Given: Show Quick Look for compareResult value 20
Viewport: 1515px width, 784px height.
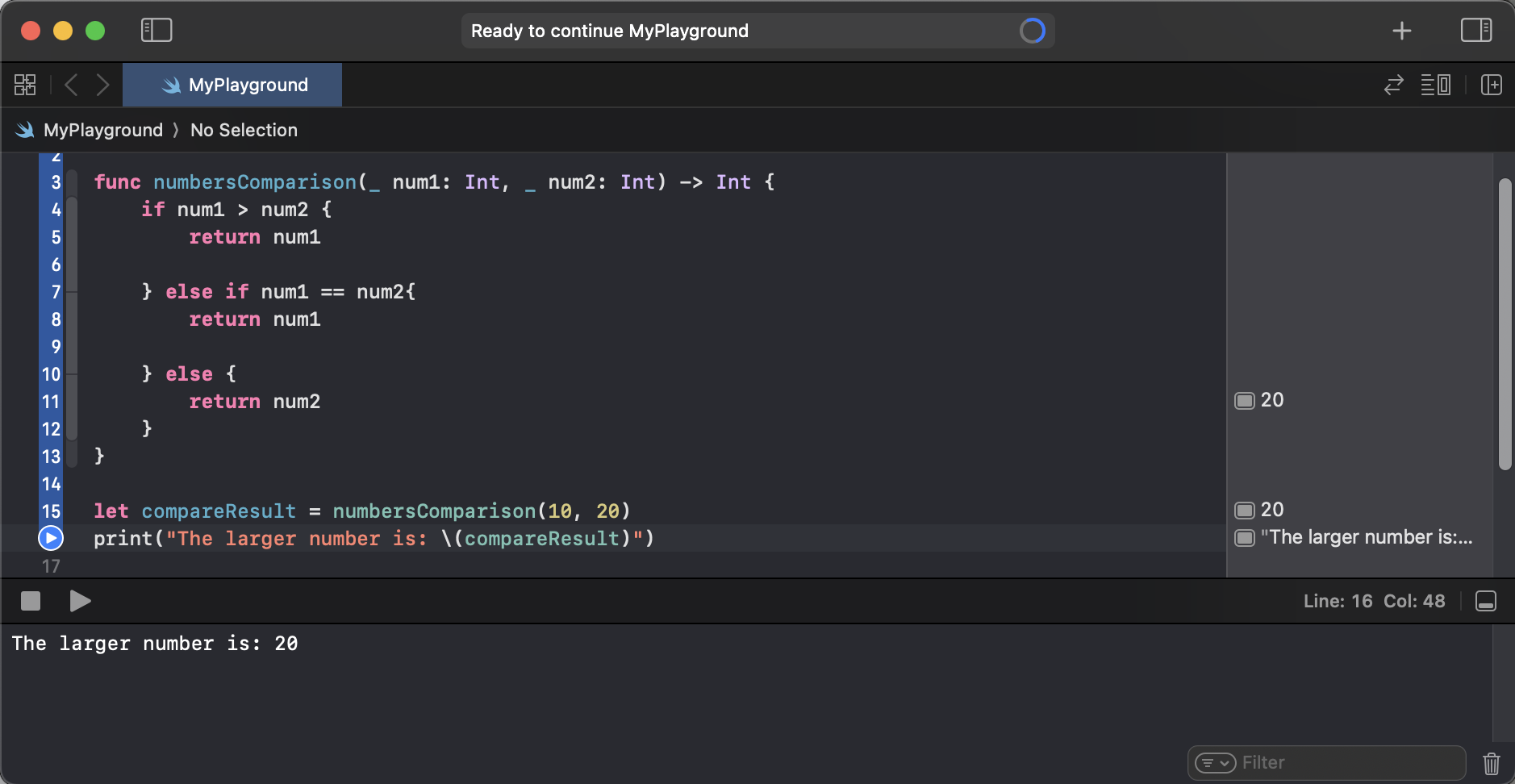Looking at the screenshot, I should (x=1245, y=511).
